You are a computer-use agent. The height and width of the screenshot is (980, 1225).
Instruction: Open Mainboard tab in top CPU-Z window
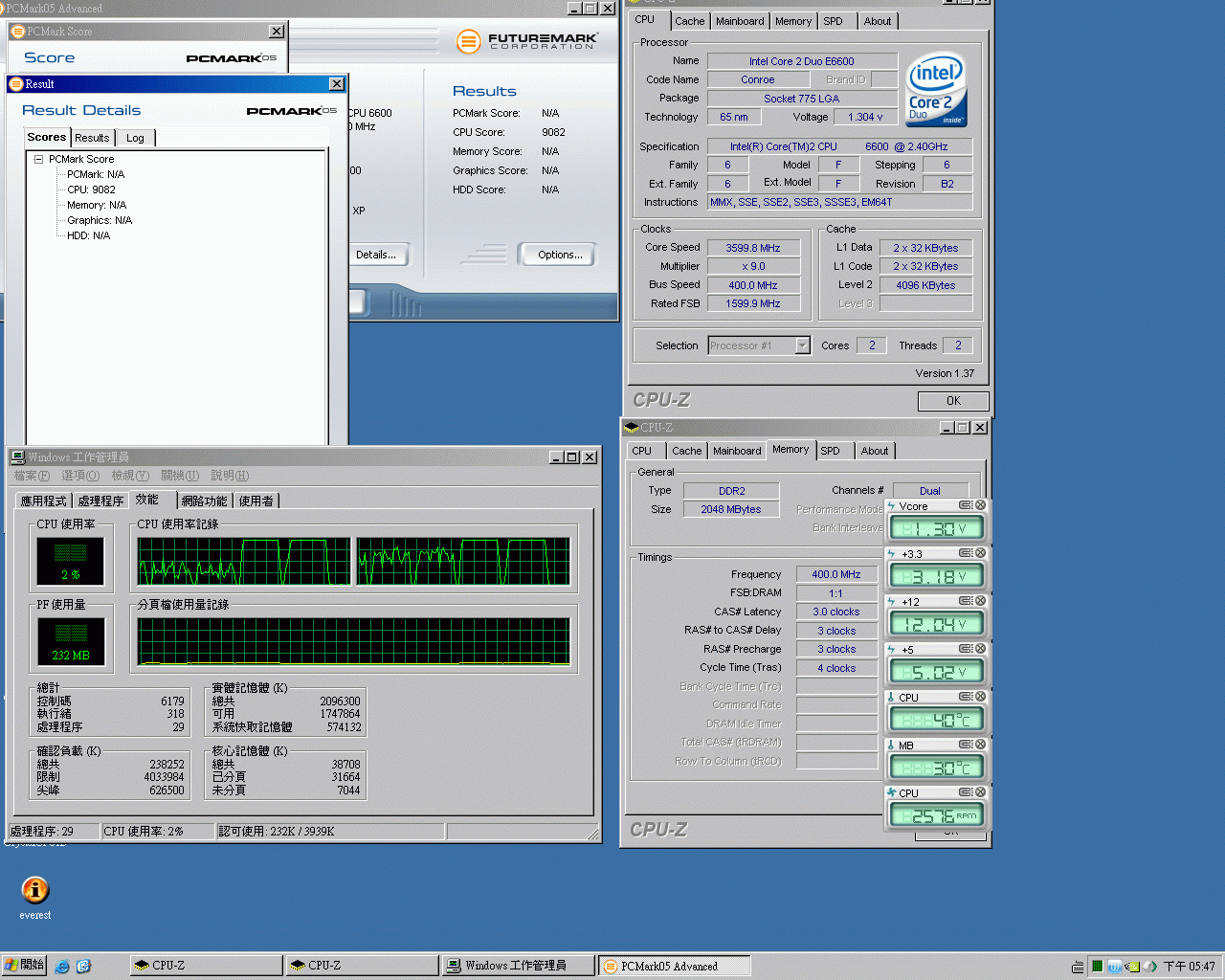click(x=740, y=21)
